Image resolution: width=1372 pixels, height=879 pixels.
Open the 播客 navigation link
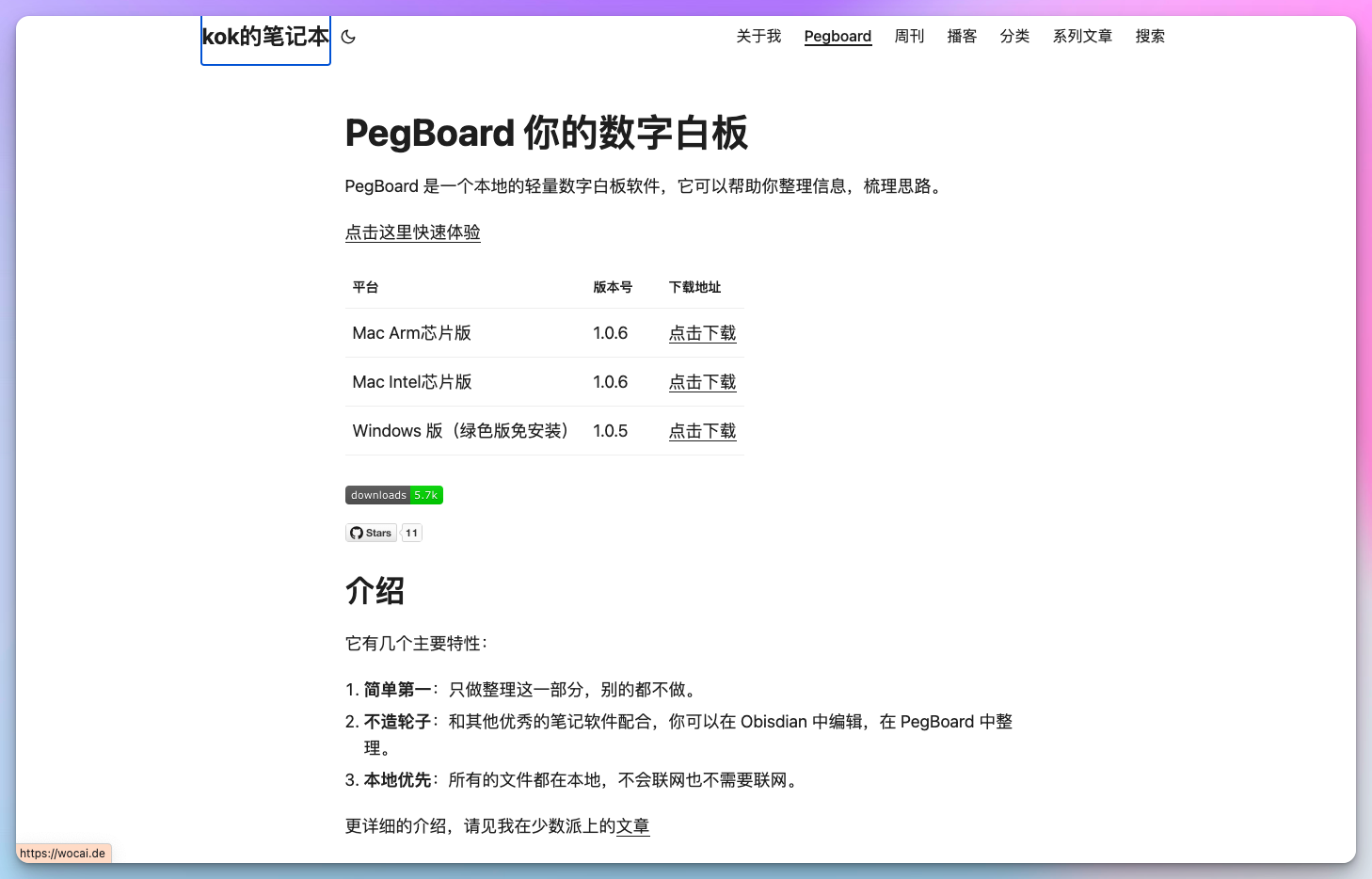click(x=962, y=36)
